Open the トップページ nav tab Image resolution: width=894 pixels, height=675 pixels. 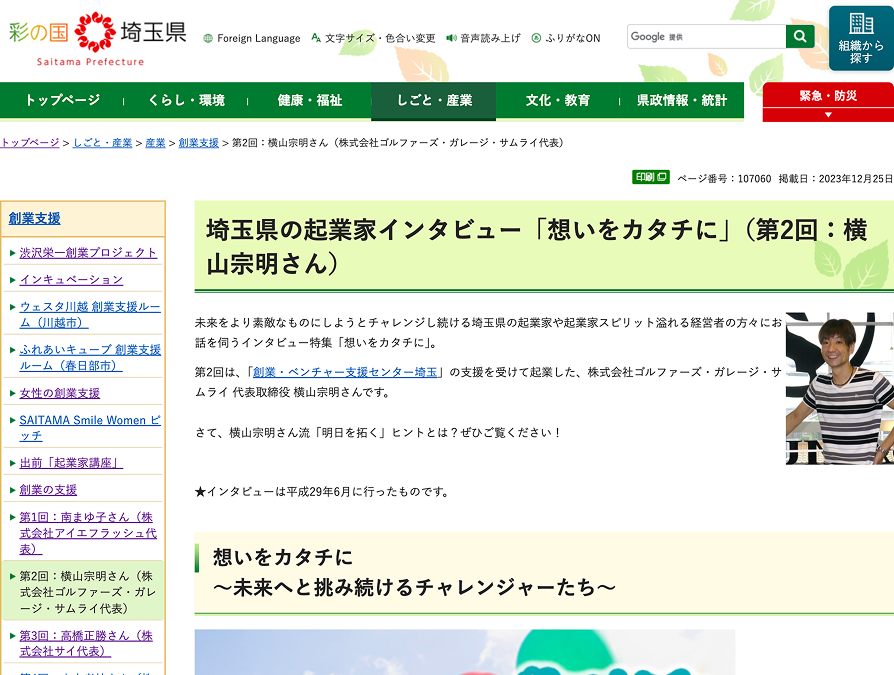click(x=62, y=100)
